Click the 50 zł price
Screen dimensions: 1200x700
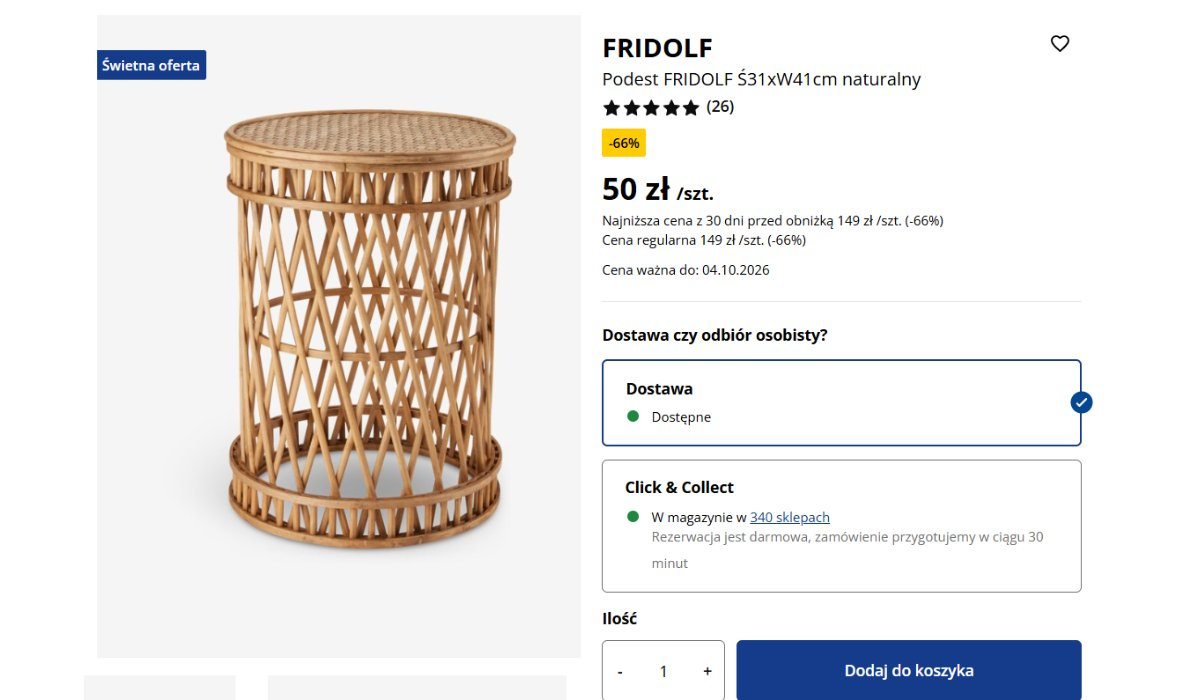(x=635, y=189)
